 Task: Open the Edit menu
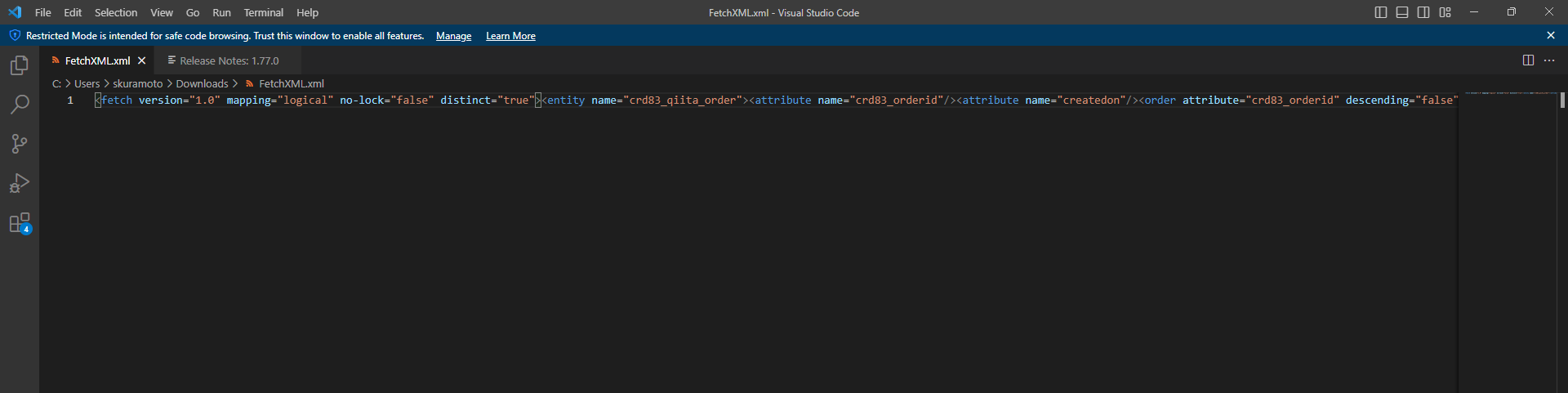pos(73,12)
